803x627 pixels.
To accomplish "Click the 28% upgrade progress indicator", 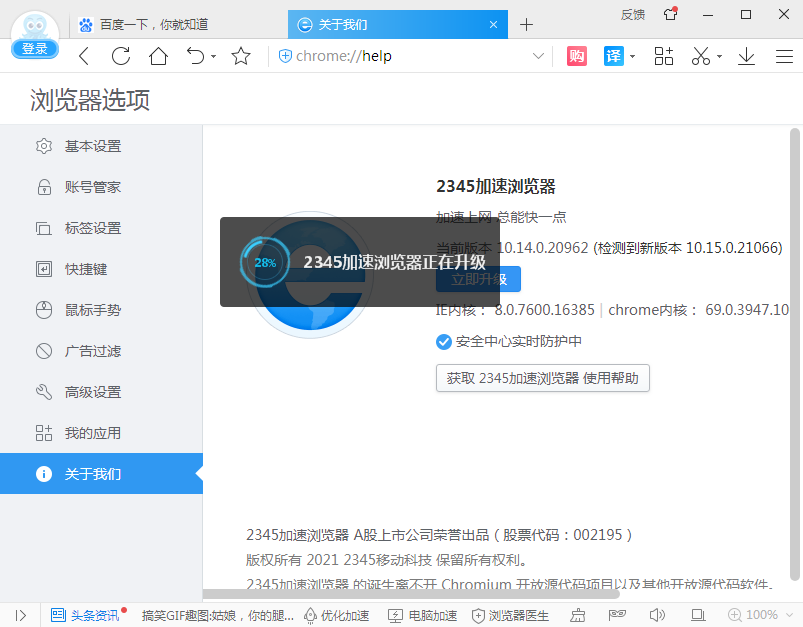I will [x=265, y=263].
